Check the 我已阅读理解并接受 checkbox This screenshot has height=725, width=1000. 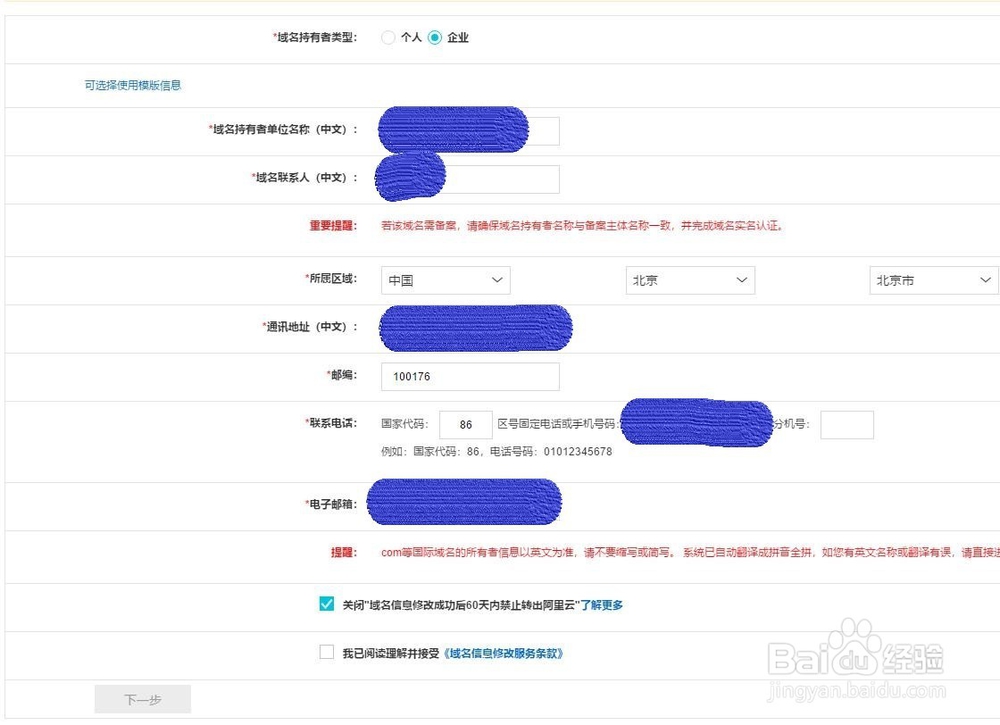pyautogui.click(x=327, y=652)
